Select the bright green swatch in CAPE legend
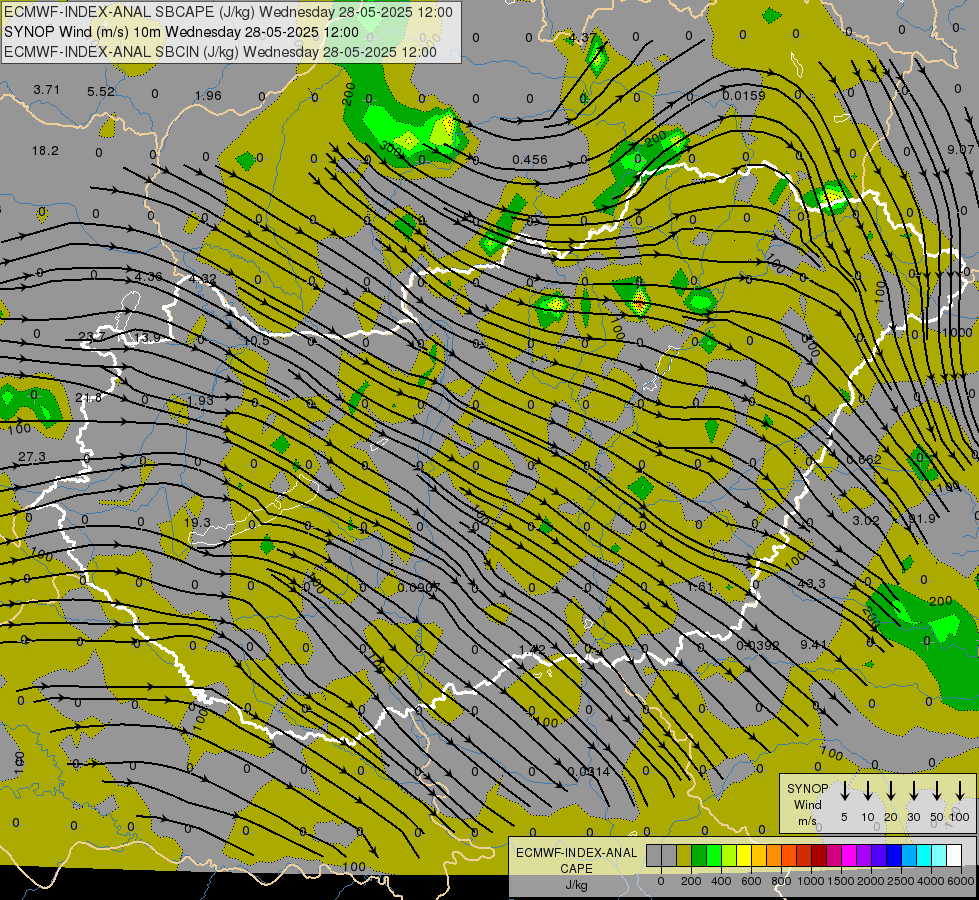Image resolution: width=979 pixels, height=900 pixels. tap(714, 856)
